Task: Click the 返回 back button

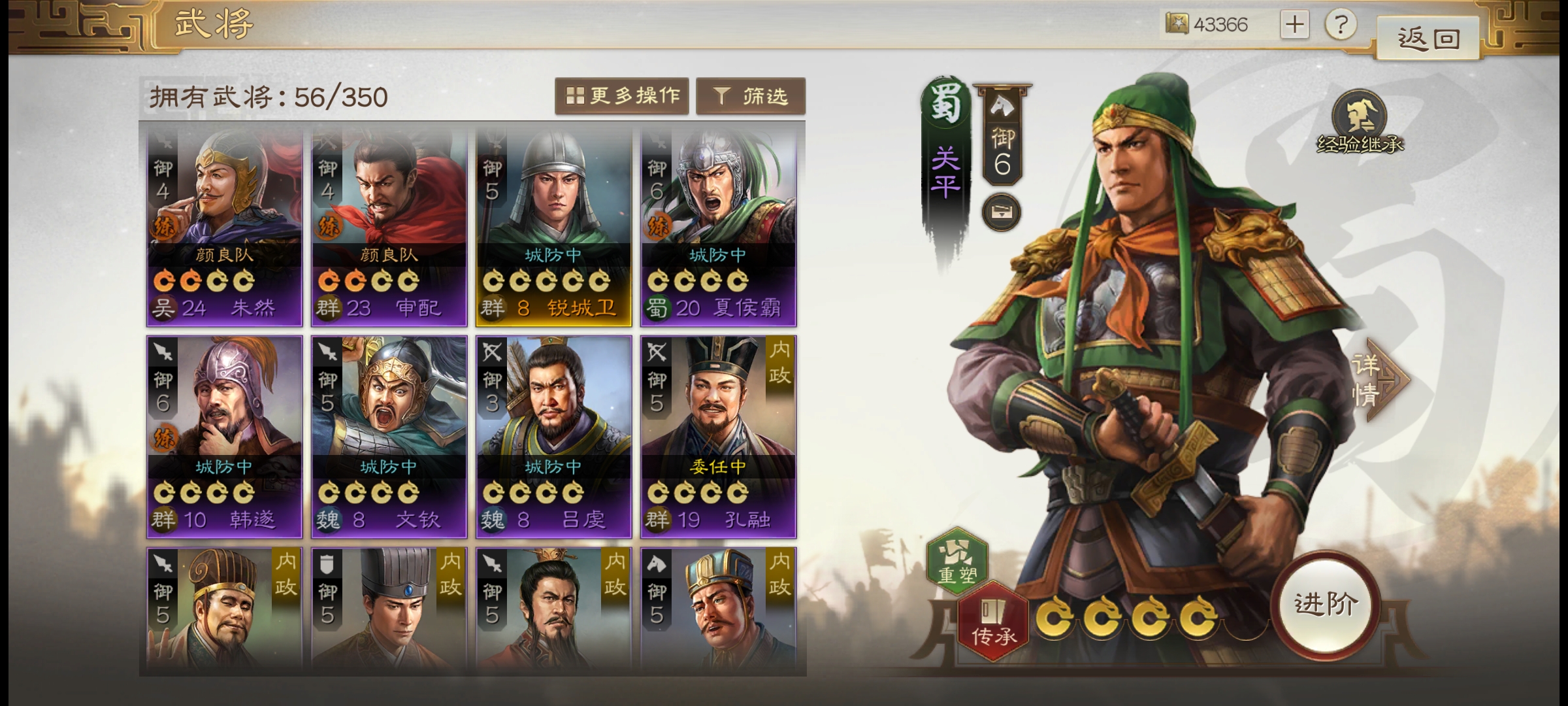Action: click(1428, 38)
